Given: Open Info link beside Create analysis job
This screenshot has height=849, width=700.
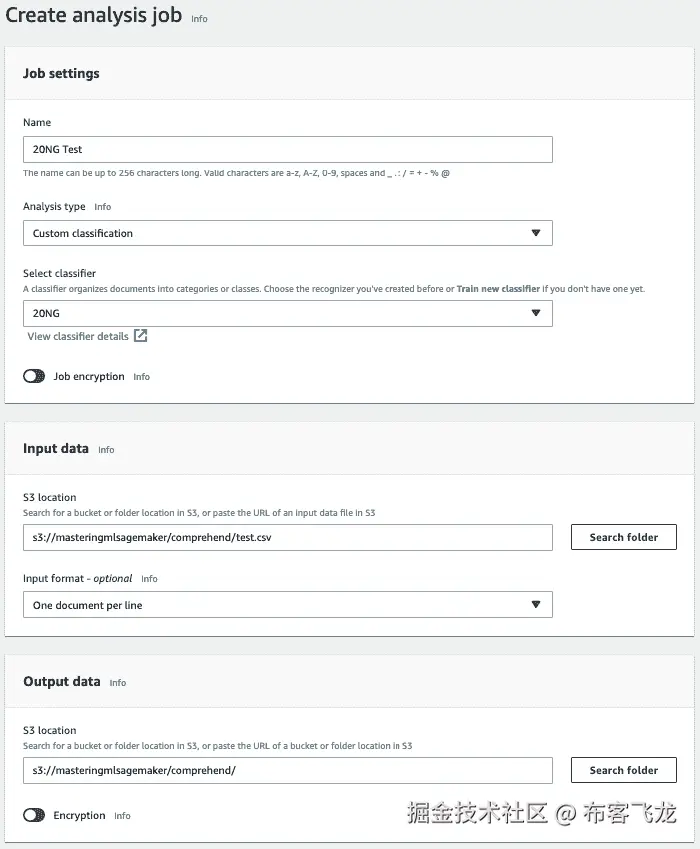Looking at the screenshot, I should pyautogui.click(x=200, y=19).
